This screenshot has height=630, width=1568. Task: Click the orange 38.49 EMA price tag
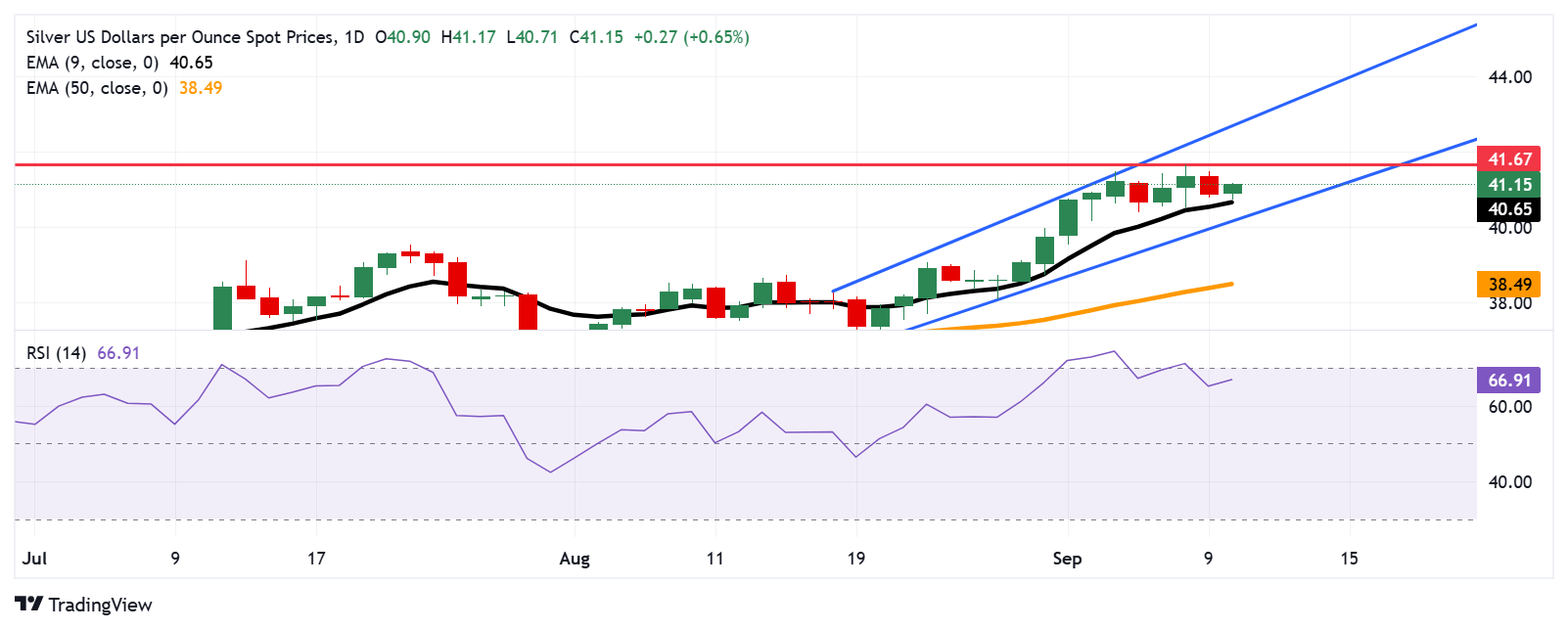[1508, 285]
